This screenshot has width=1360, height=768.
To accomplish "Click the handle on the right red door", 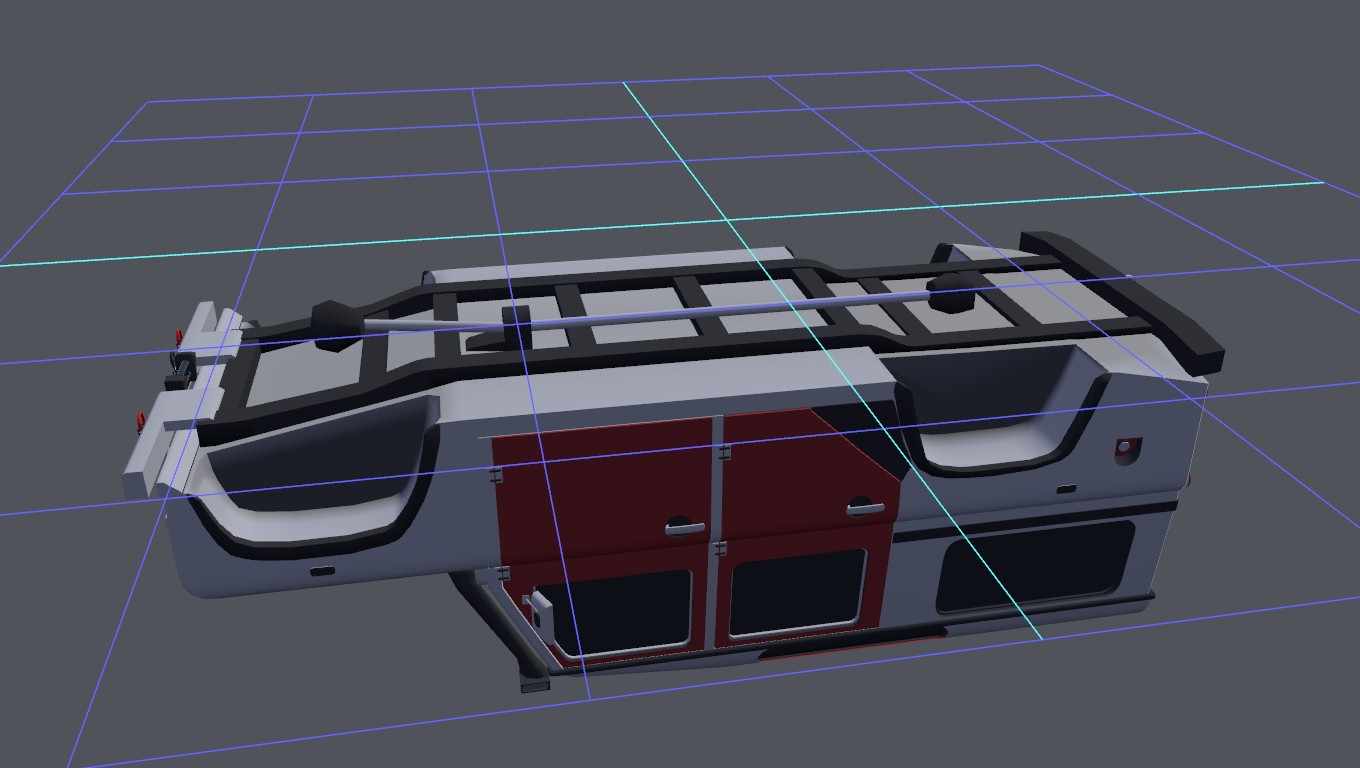I will coord(866,507).
